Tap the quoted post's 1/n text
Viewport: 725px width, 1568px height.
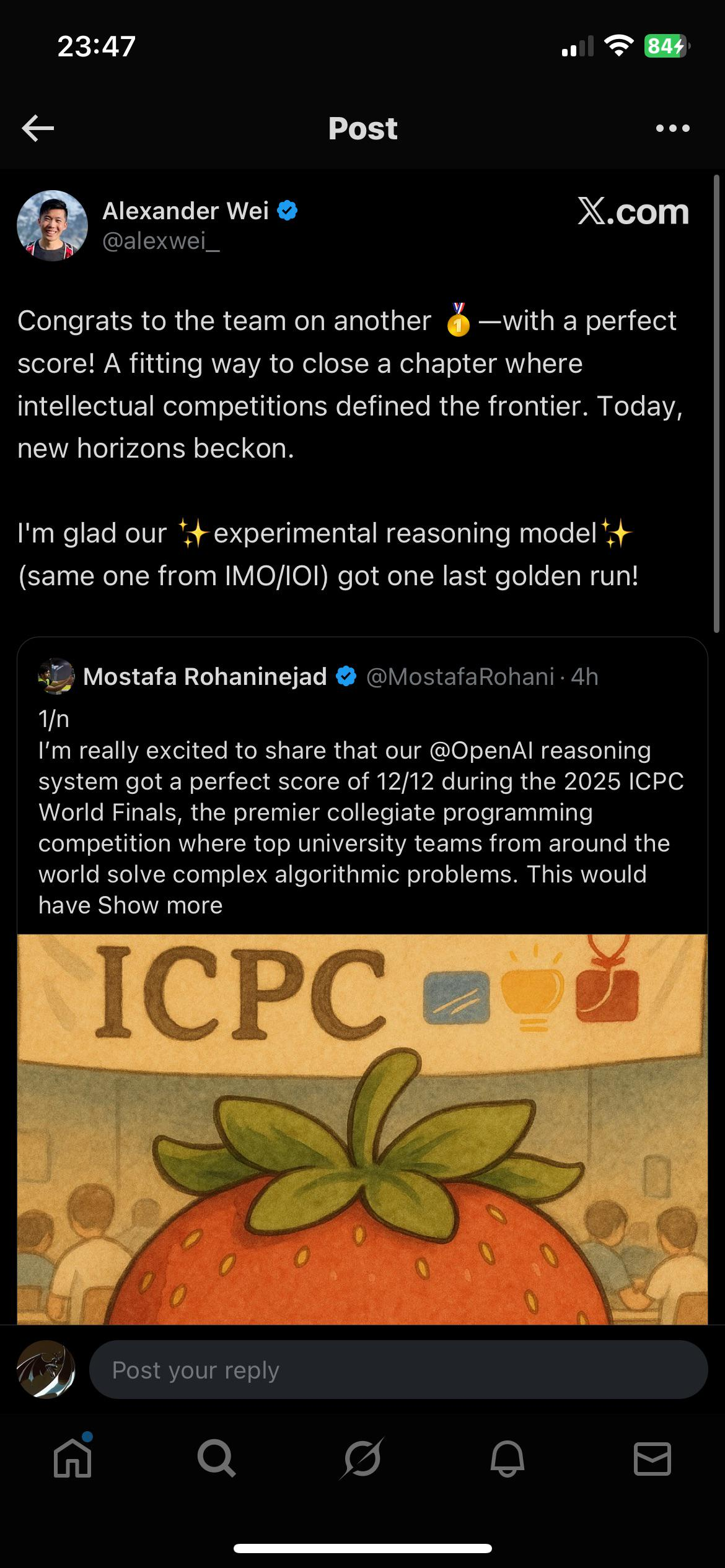tap(54, 719)
